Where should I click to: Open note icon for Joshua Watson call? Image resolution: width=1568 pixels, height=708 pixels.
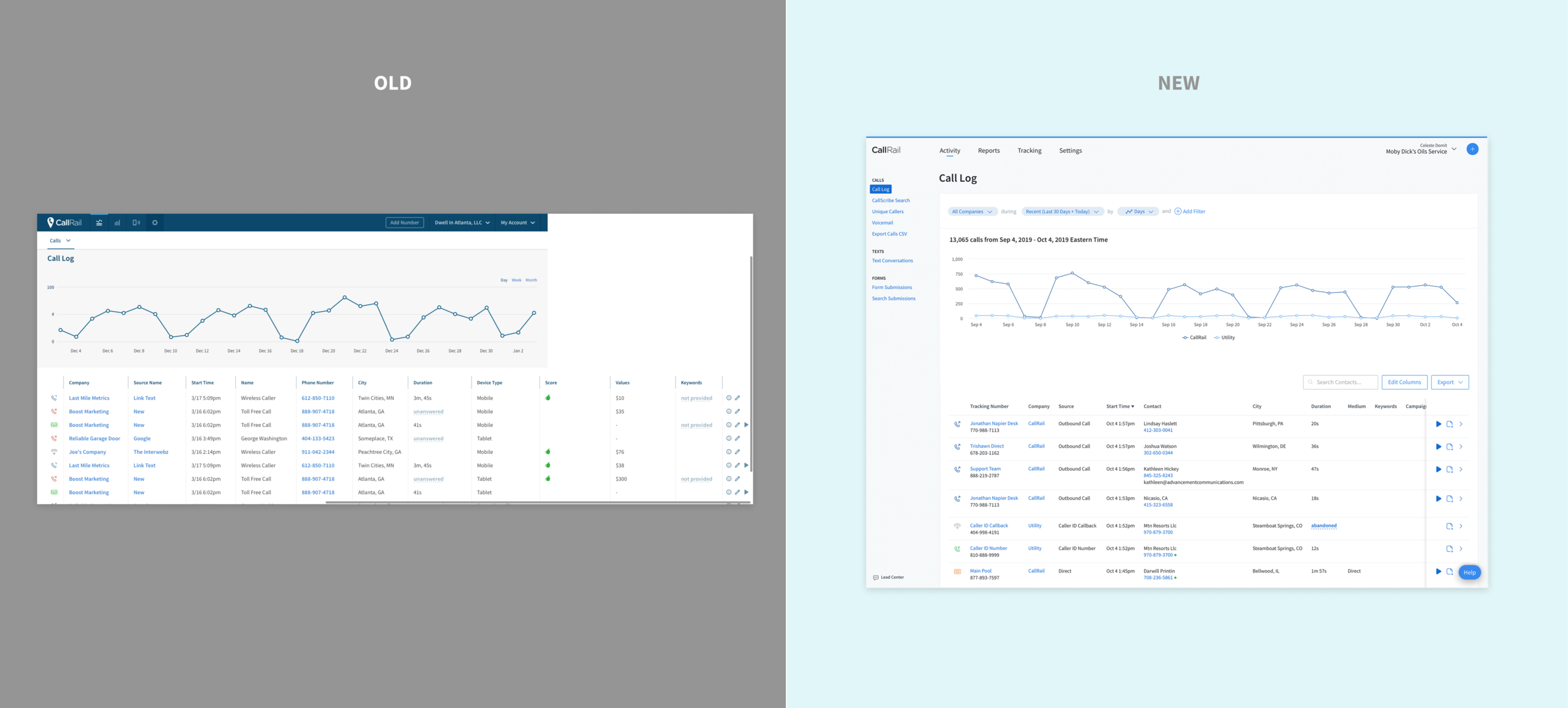coord(1449,447)
